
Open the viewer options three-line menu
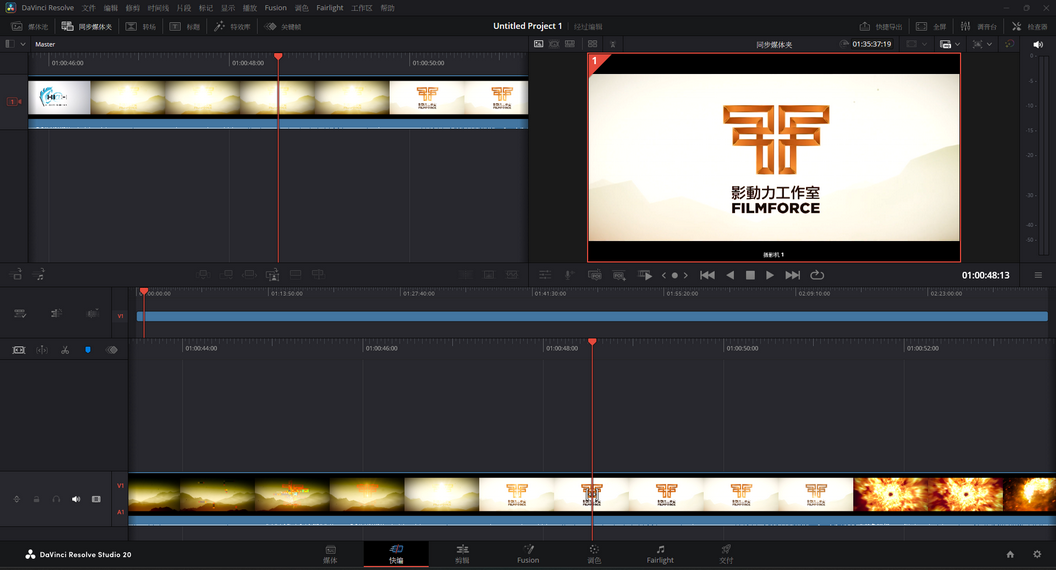pos(1038,275)
